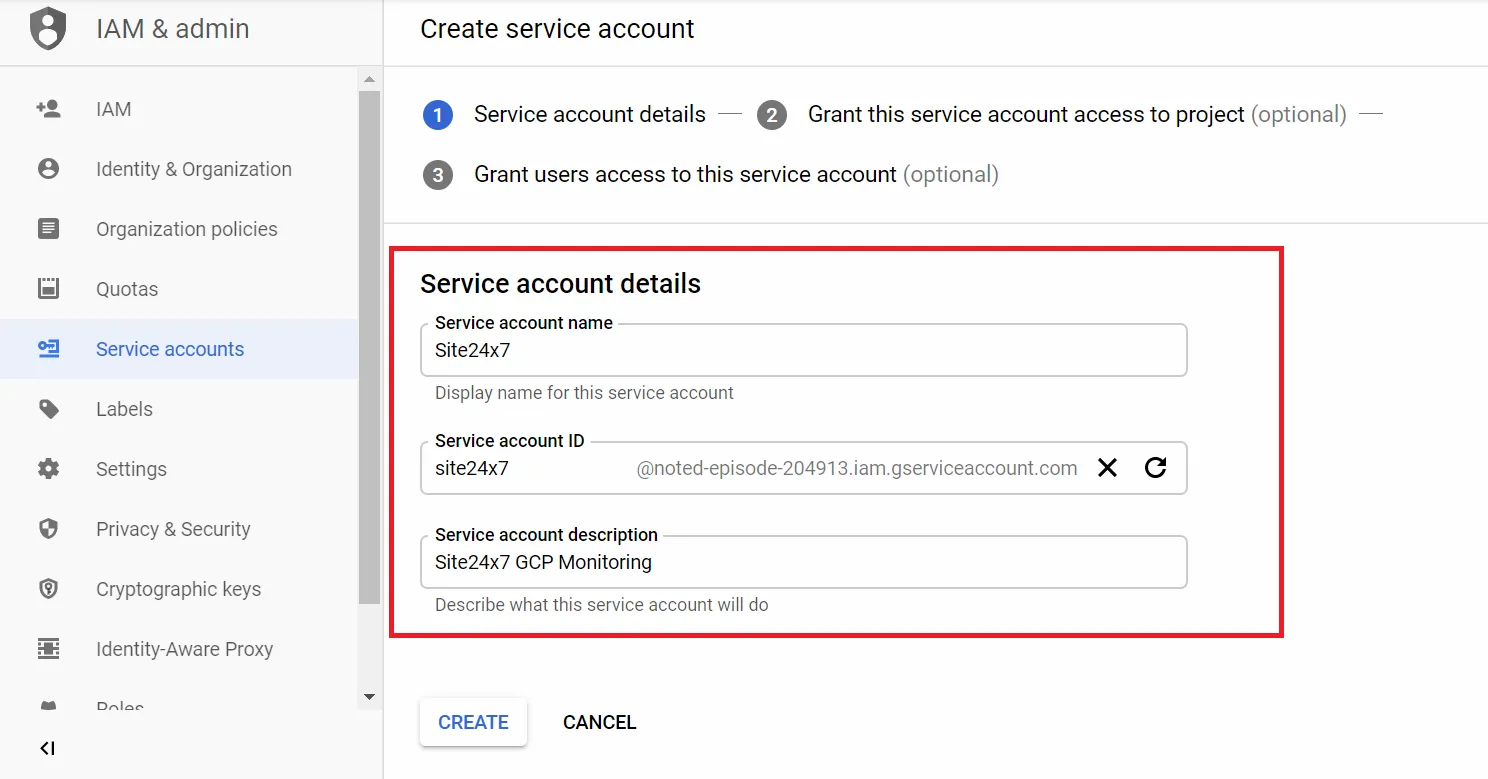Click the sidebar scroll down arrow
Image resolution: width=1488 pixels, height=779 pixels.
click(369, 697)
